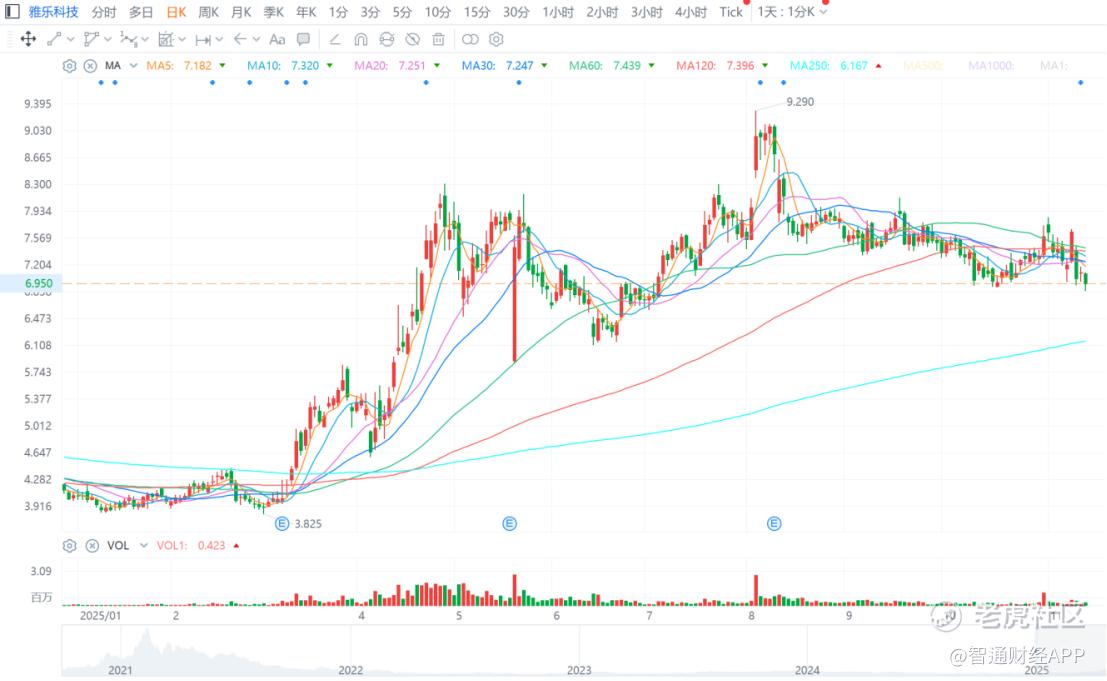Select the Aa text annotation tool

point(277,40)
